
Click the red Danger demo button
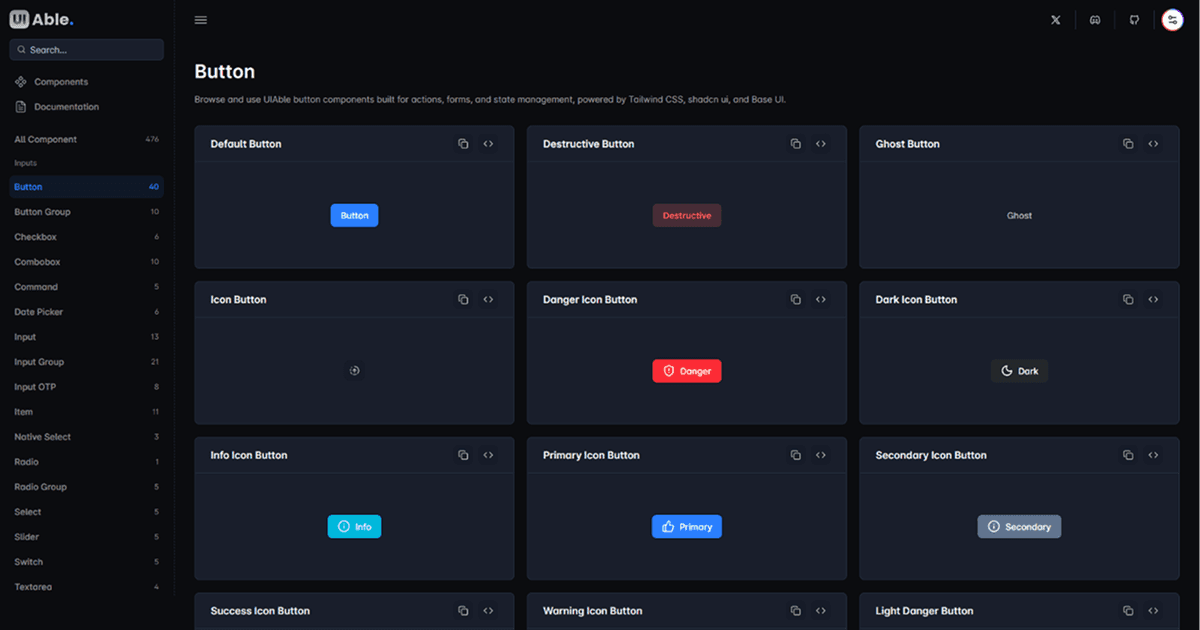point(687,371)
